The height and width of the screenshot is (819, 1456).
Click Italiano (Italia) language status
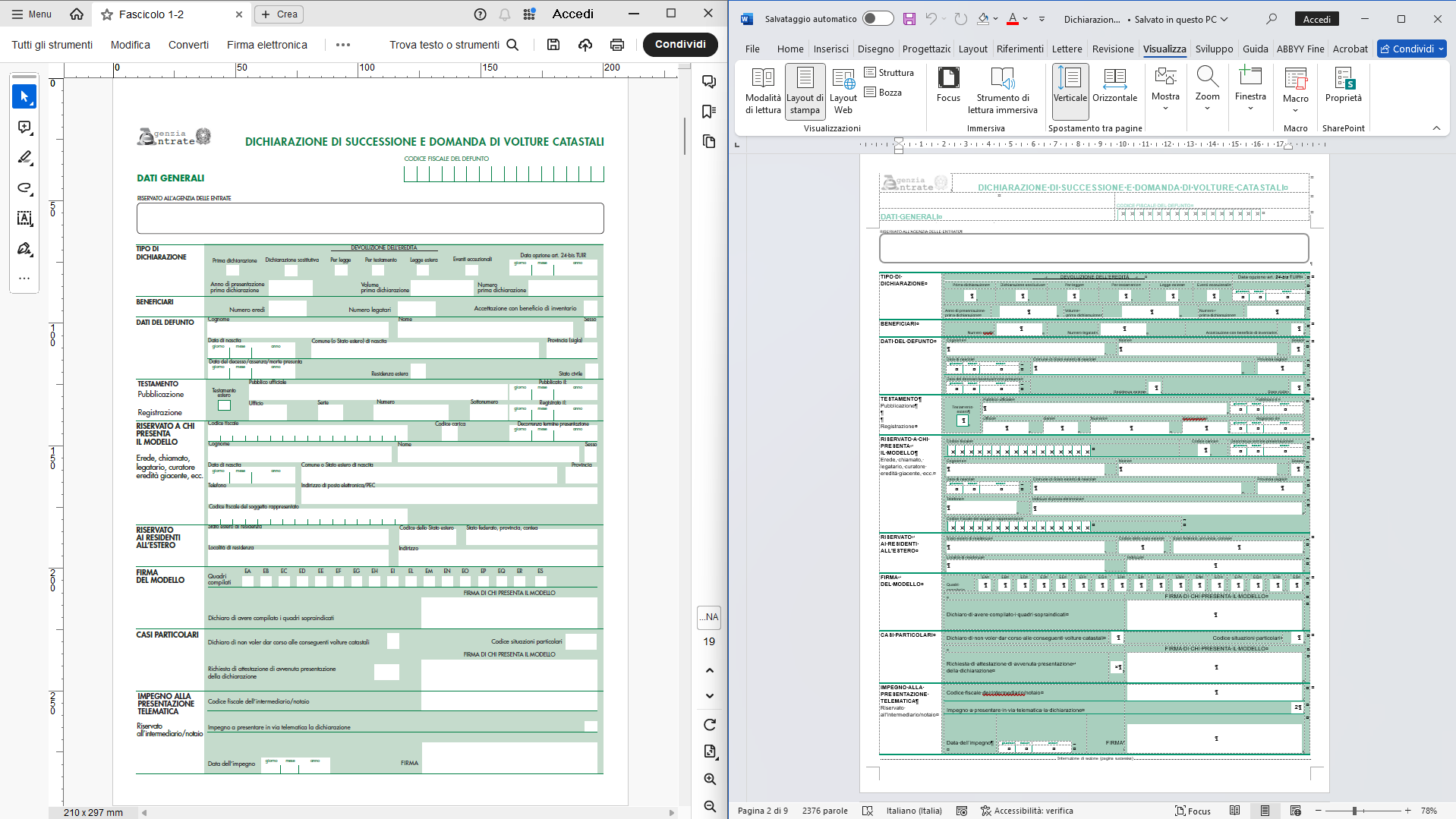tap(914, 811)
